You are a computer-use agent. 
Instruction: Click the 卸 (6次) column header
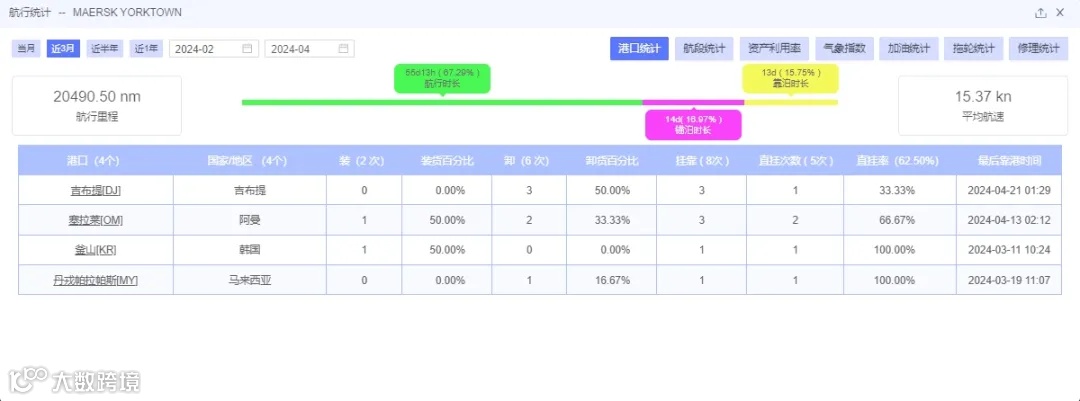pyautogui.click(x=529, y=160)
